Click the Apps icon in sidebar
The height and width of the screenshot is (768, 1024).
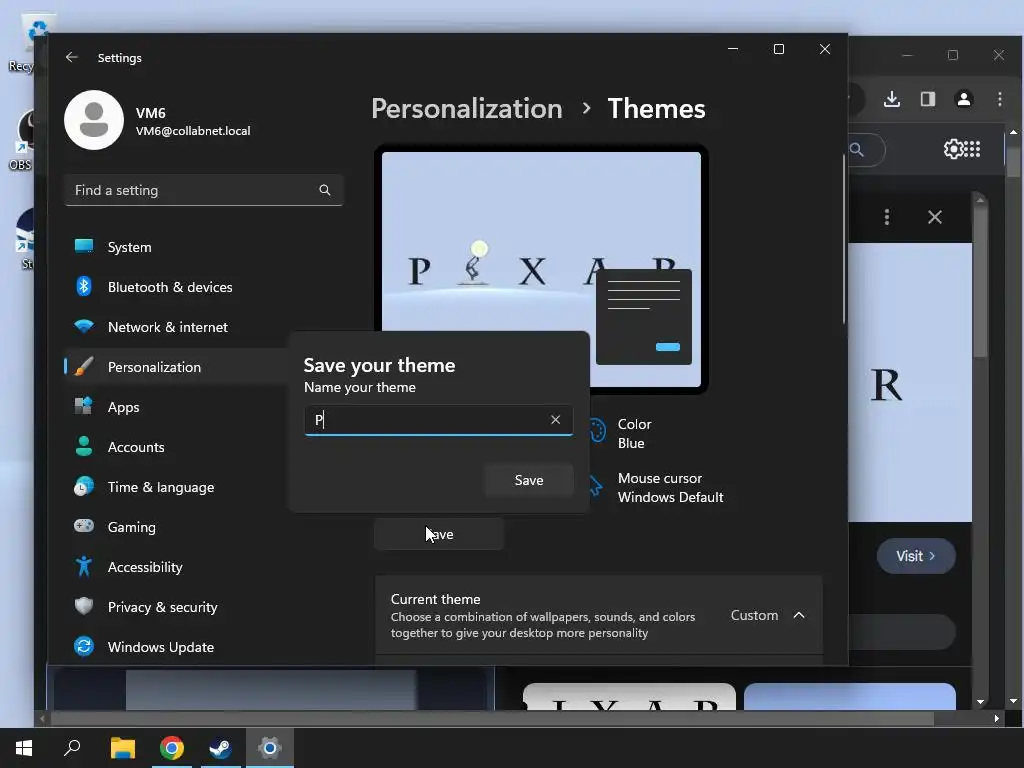(84, 406)
